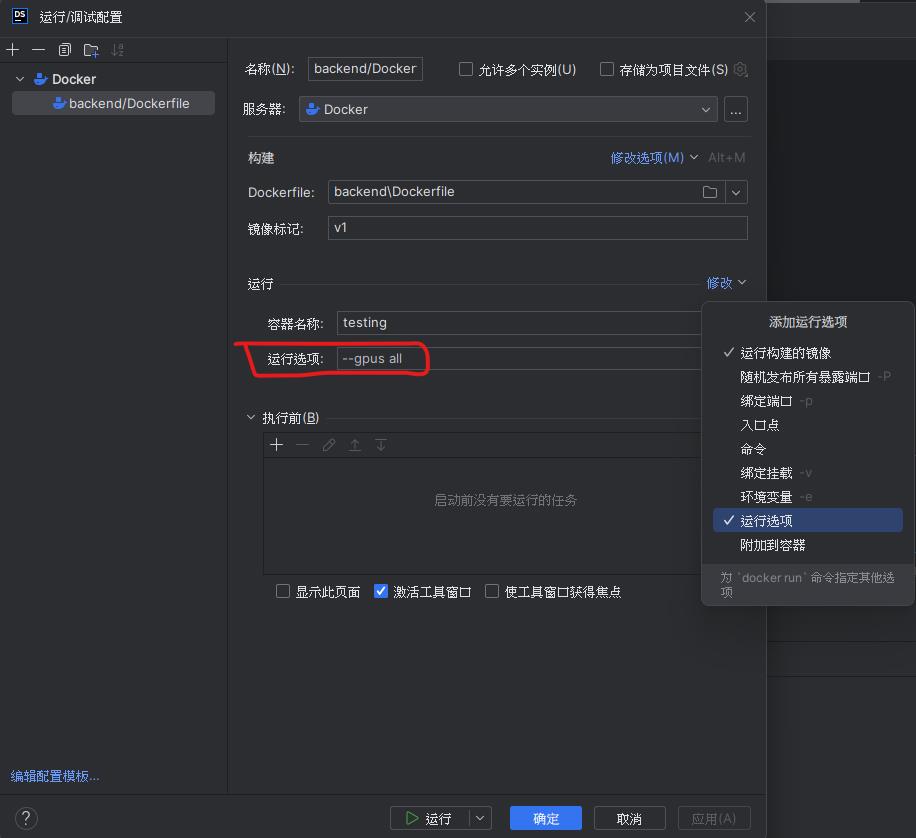Edit the configuration name field
916x838 pixels.
tap(365, 69)
